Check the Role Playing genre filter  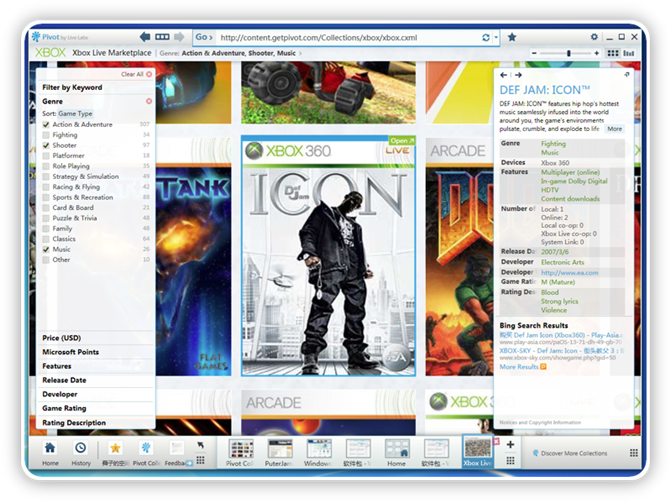click(46, 166)
